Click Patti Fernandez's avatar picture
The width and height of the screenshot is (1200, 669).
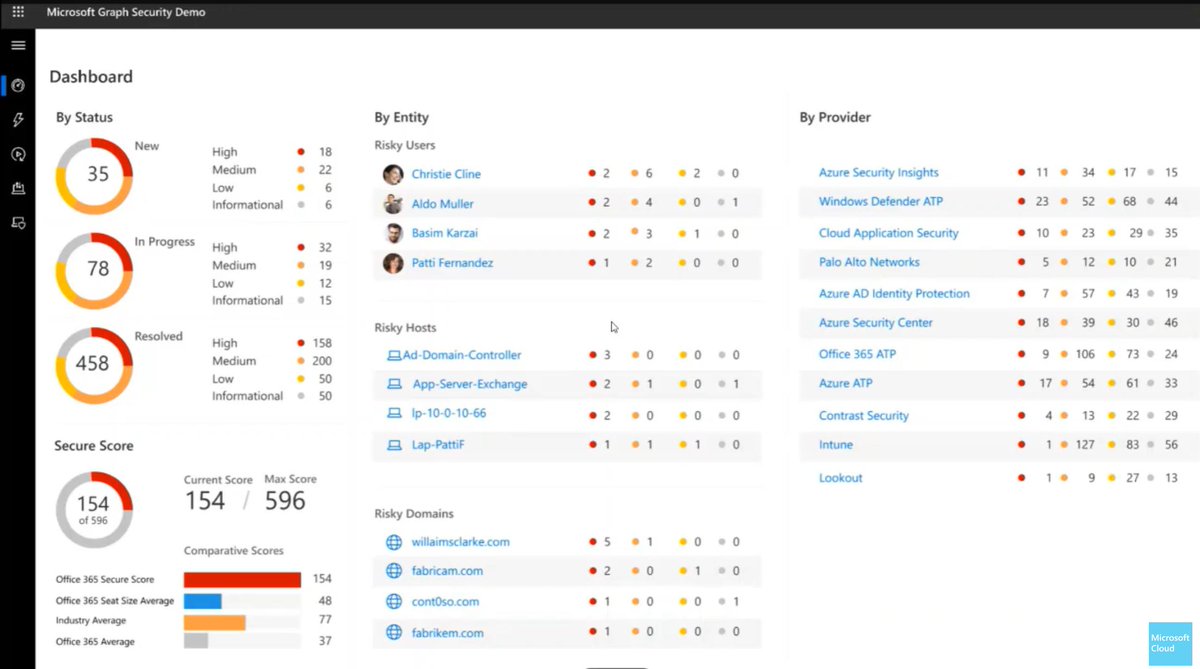pos(393,263)
